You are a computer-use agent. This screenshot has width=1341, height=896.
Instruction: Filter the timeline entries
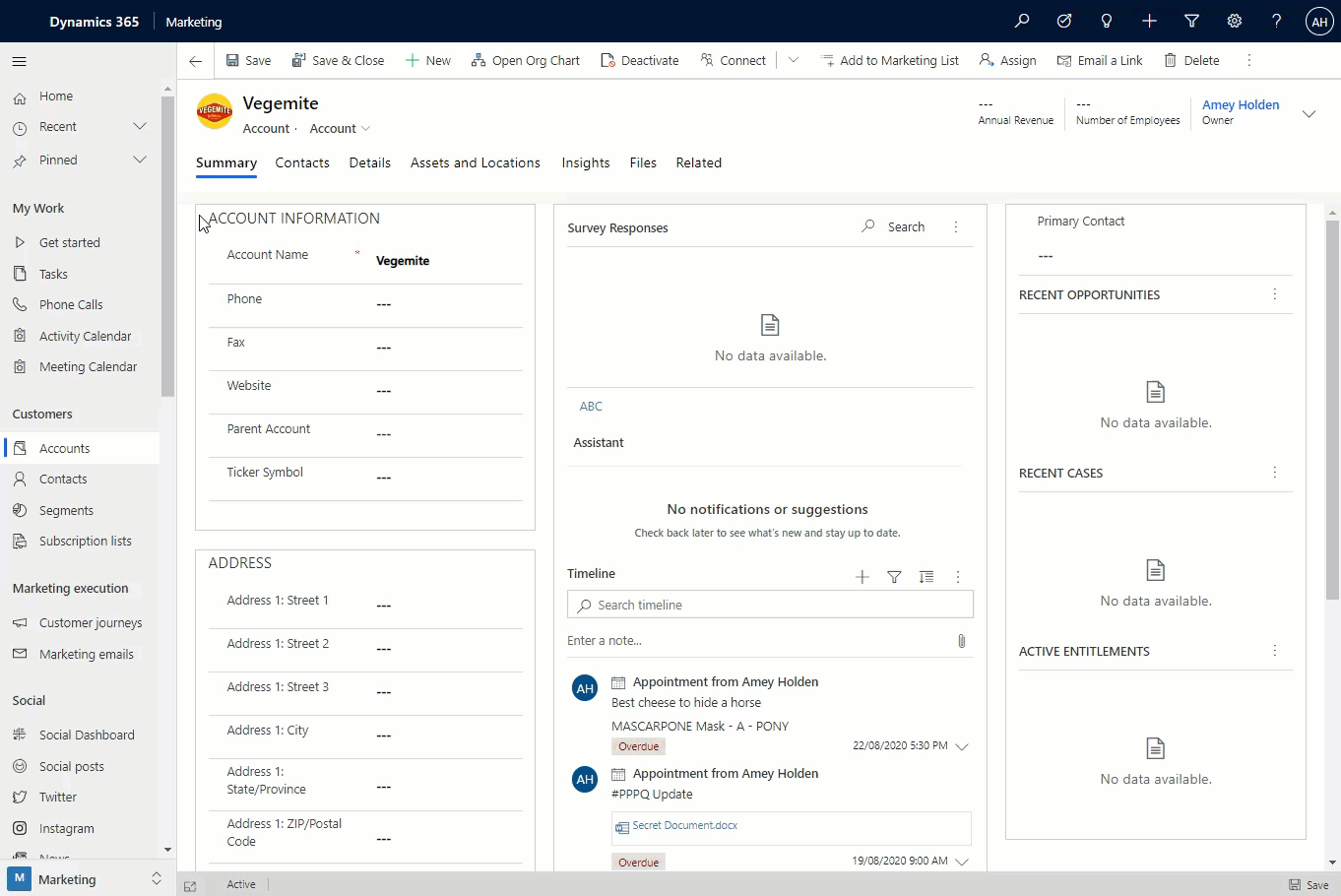click(894, 577)
